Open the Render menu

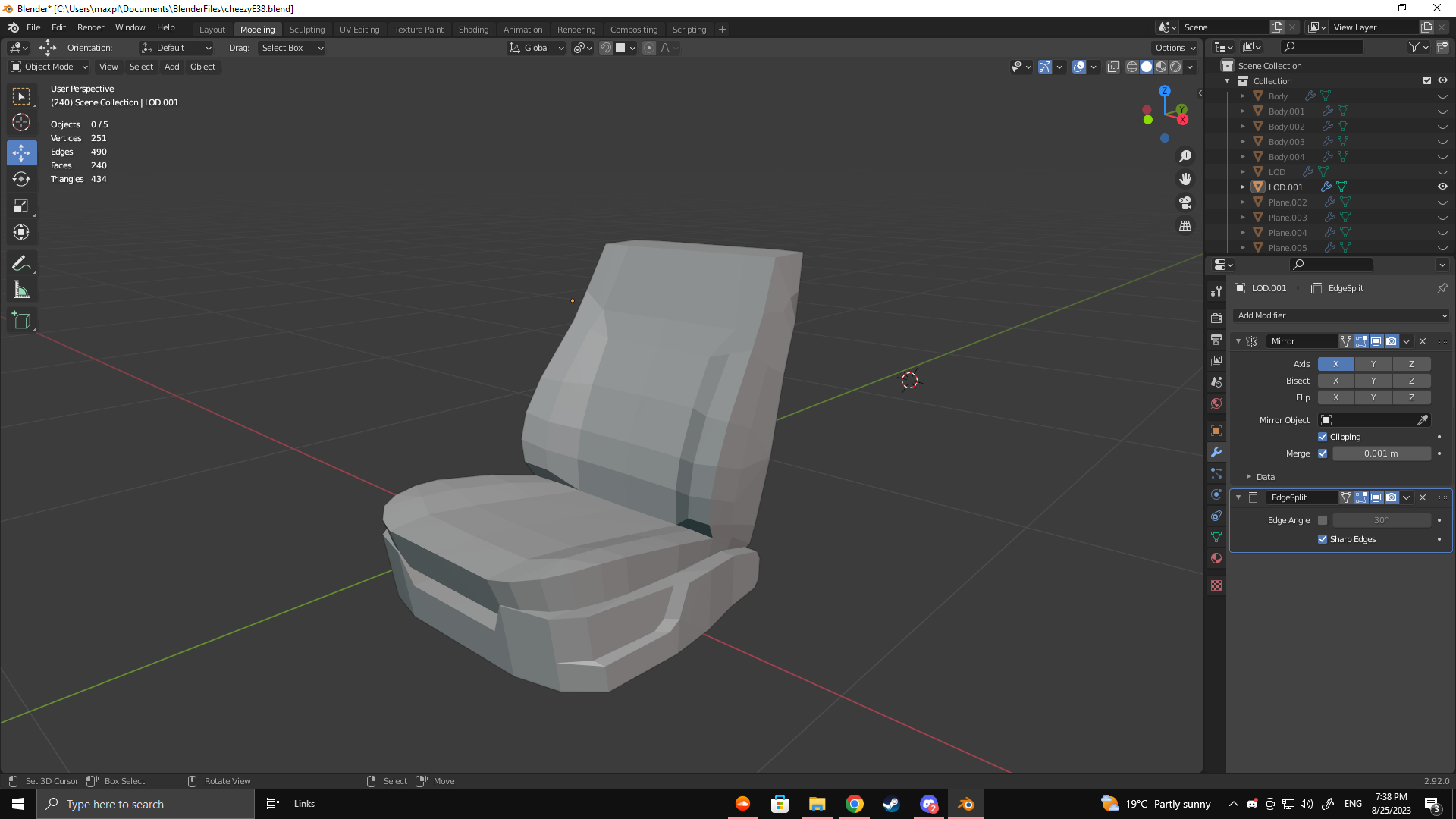[90, 27]
